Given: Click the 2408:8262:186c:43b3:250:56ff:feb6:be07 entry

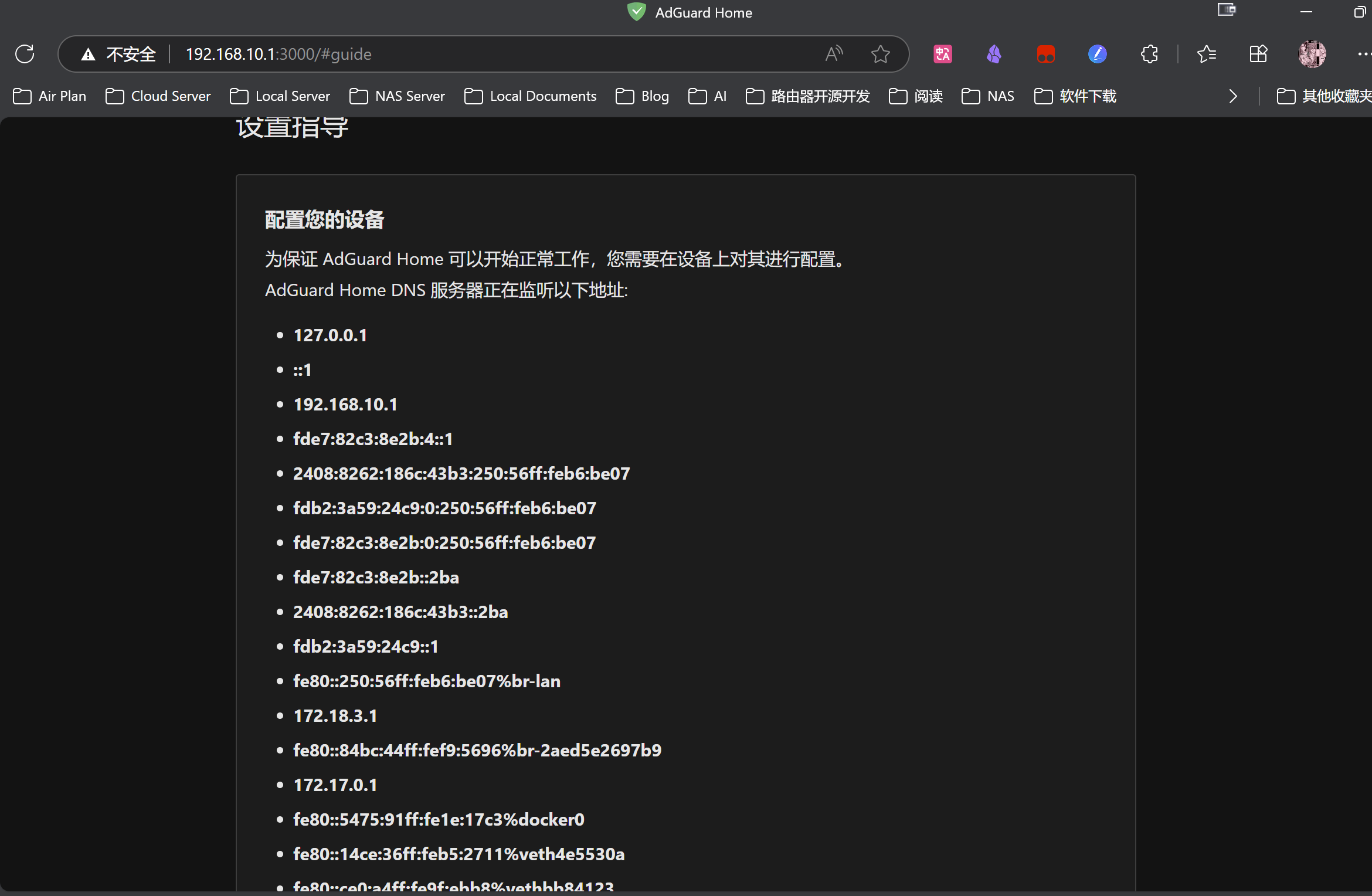Looking at the screenshot, I should 461,474.
